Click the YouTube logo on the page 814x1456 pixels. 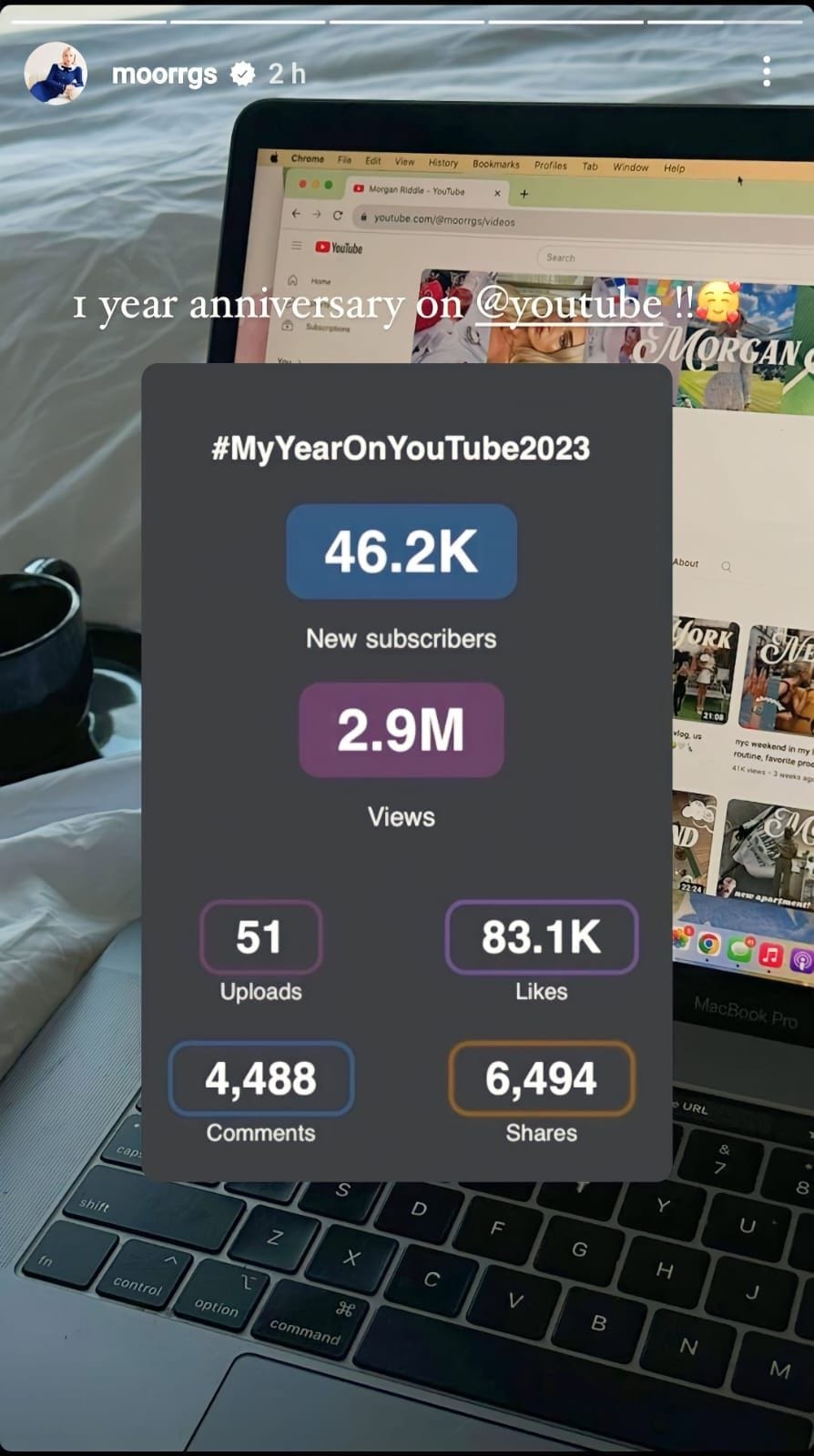tap(339, 248)
